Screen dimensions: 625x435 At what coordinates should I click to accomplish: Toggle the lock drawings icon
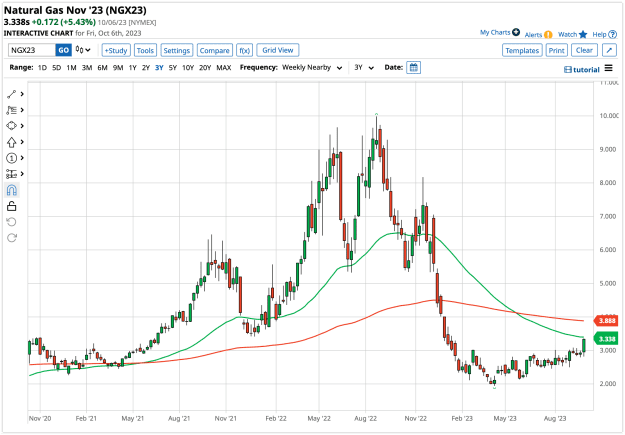[x=12, y=206]
